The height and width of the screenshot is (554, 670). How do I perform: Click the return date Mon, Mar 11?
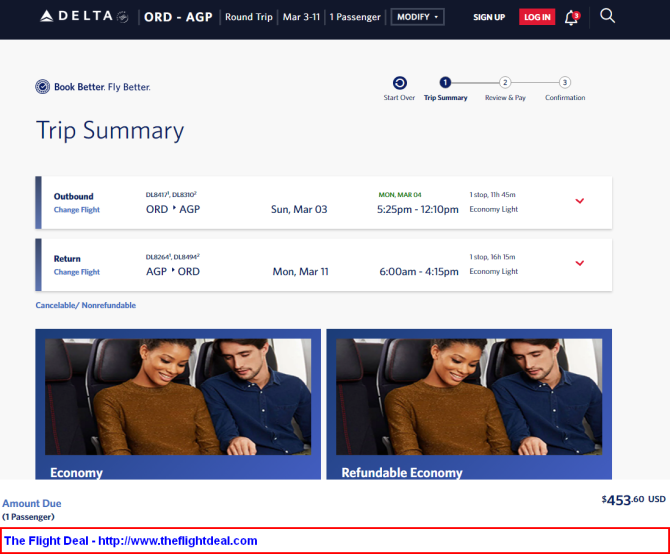click(x=300, y=272)
